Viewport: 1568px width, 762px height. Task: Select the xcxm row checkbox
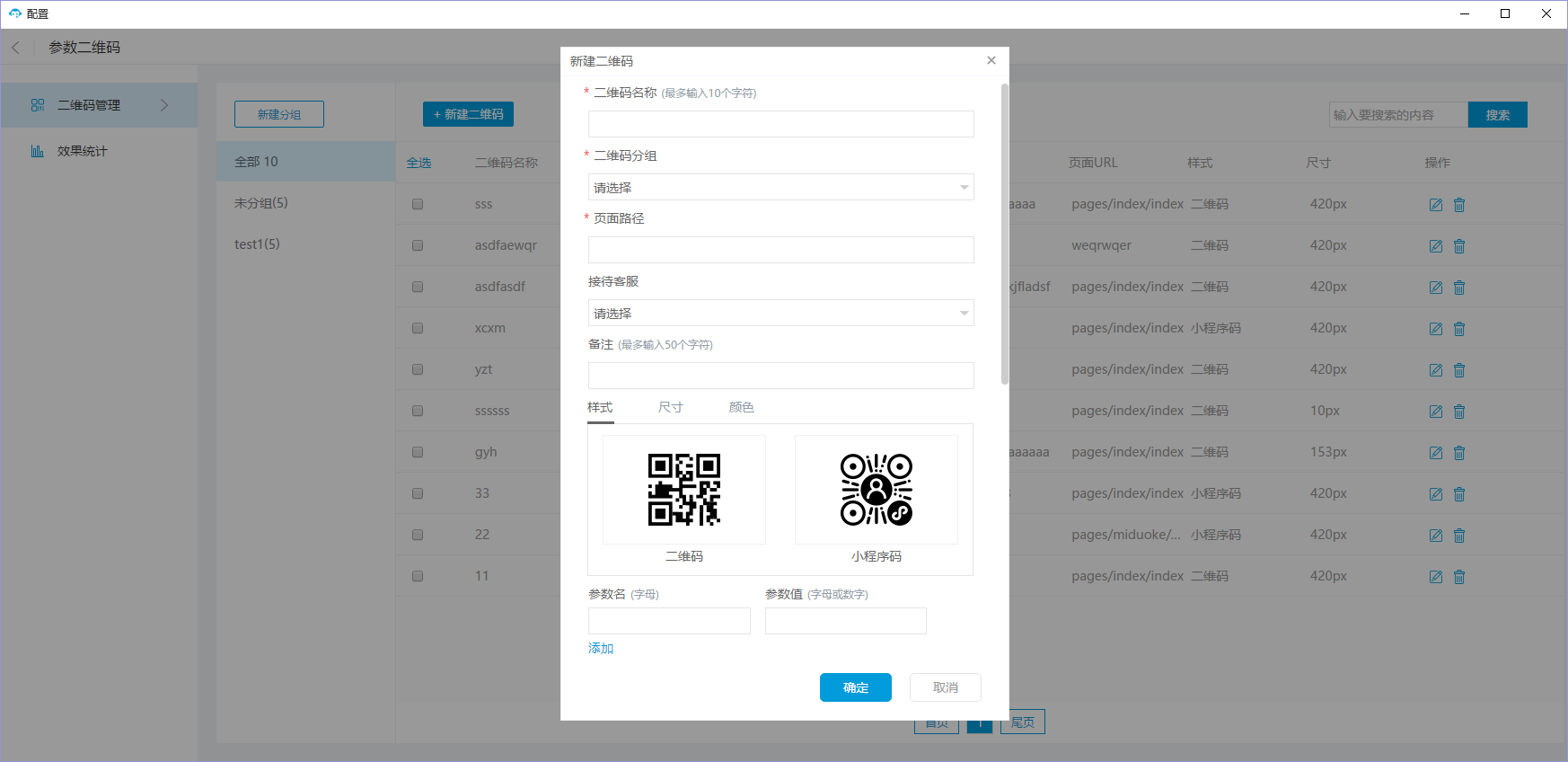coord(418,328)
